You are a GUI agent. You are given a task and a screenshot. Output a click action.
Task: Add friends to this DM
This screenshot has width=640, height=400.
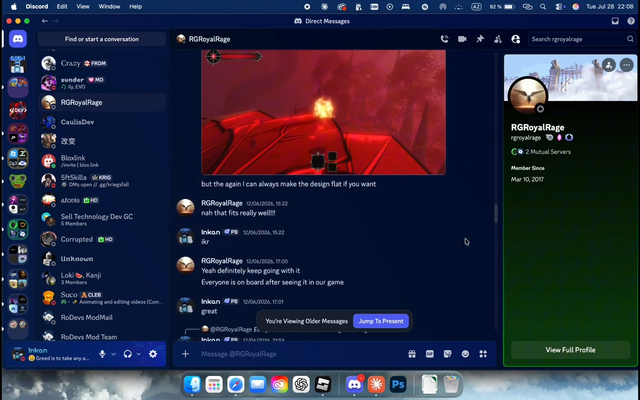498,39
